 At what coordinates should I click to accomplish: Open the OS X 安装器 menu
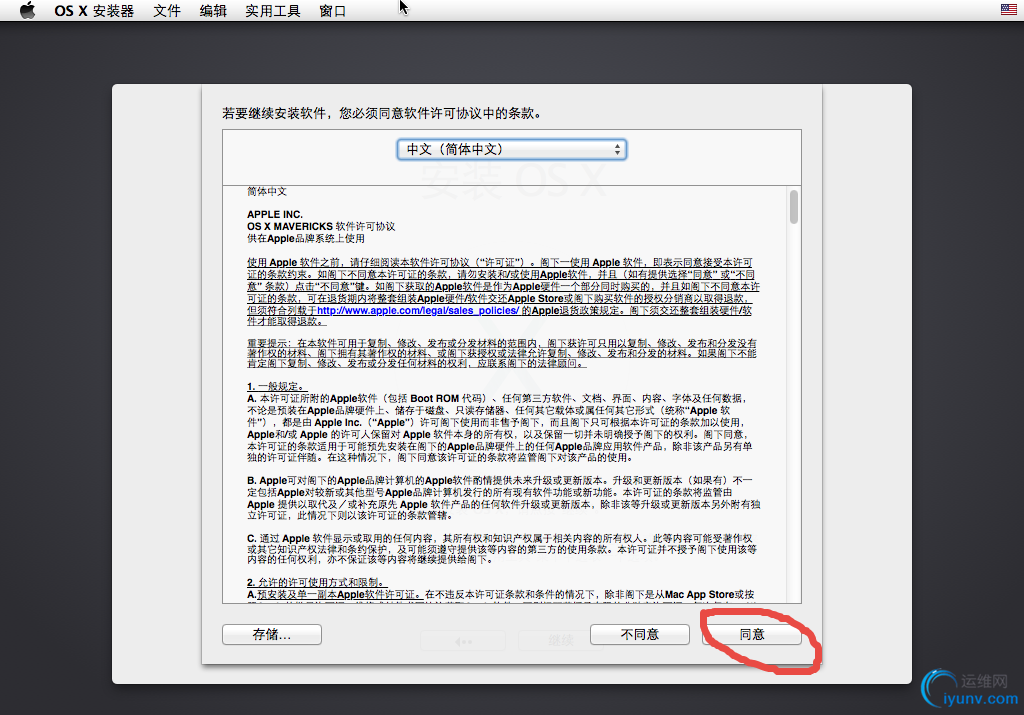click(x=94, y=11)
